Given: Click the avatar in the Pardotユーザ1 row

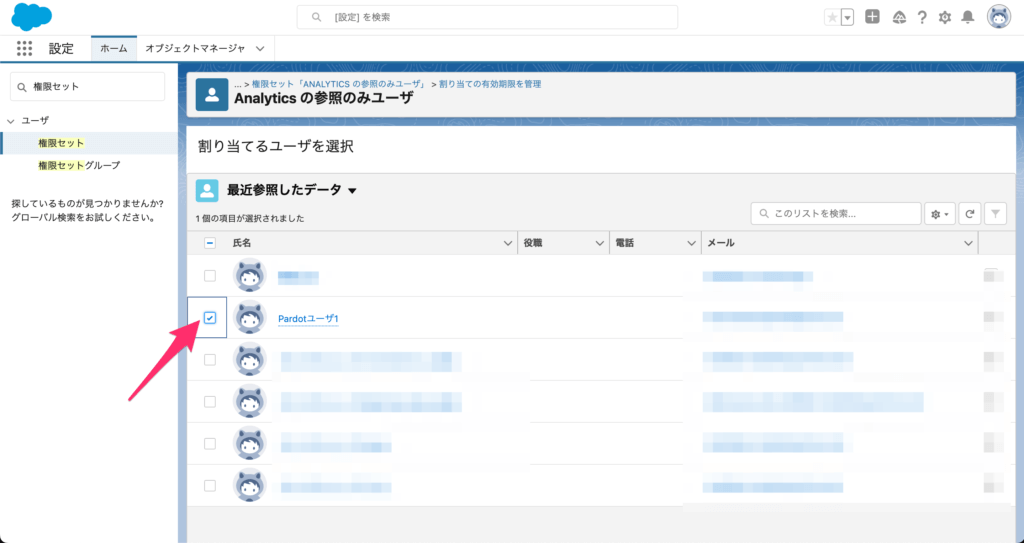Looking at the screenshot, I should (x=249, y=318).
